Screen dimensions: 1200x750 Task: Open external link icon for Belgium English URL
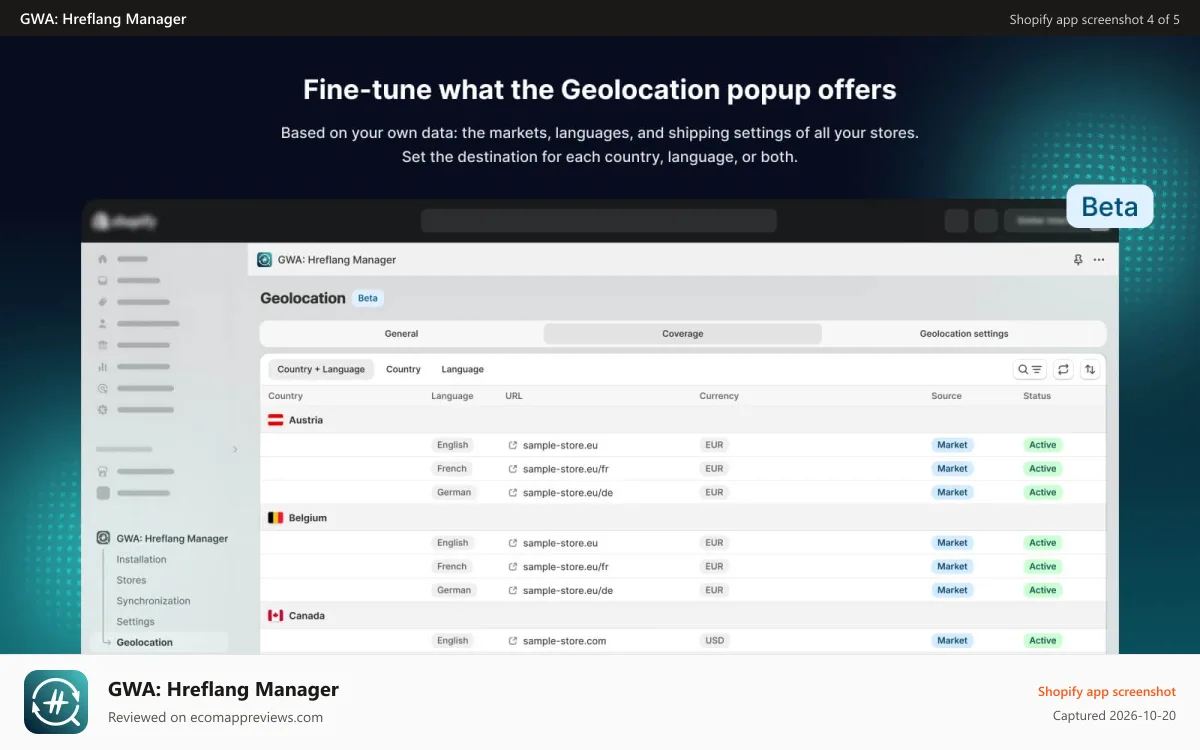(x=513, y=543)
